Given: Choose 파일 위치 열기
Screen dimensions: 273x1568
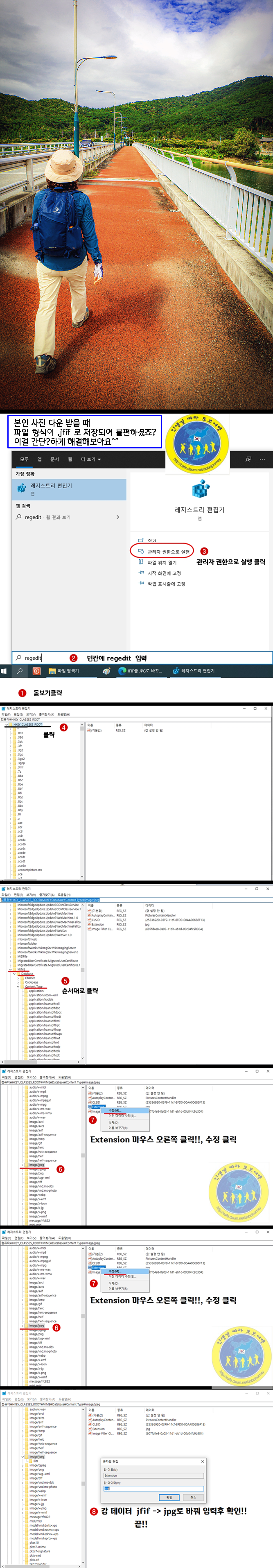Looking at the screenshot, I should point(162,562).
